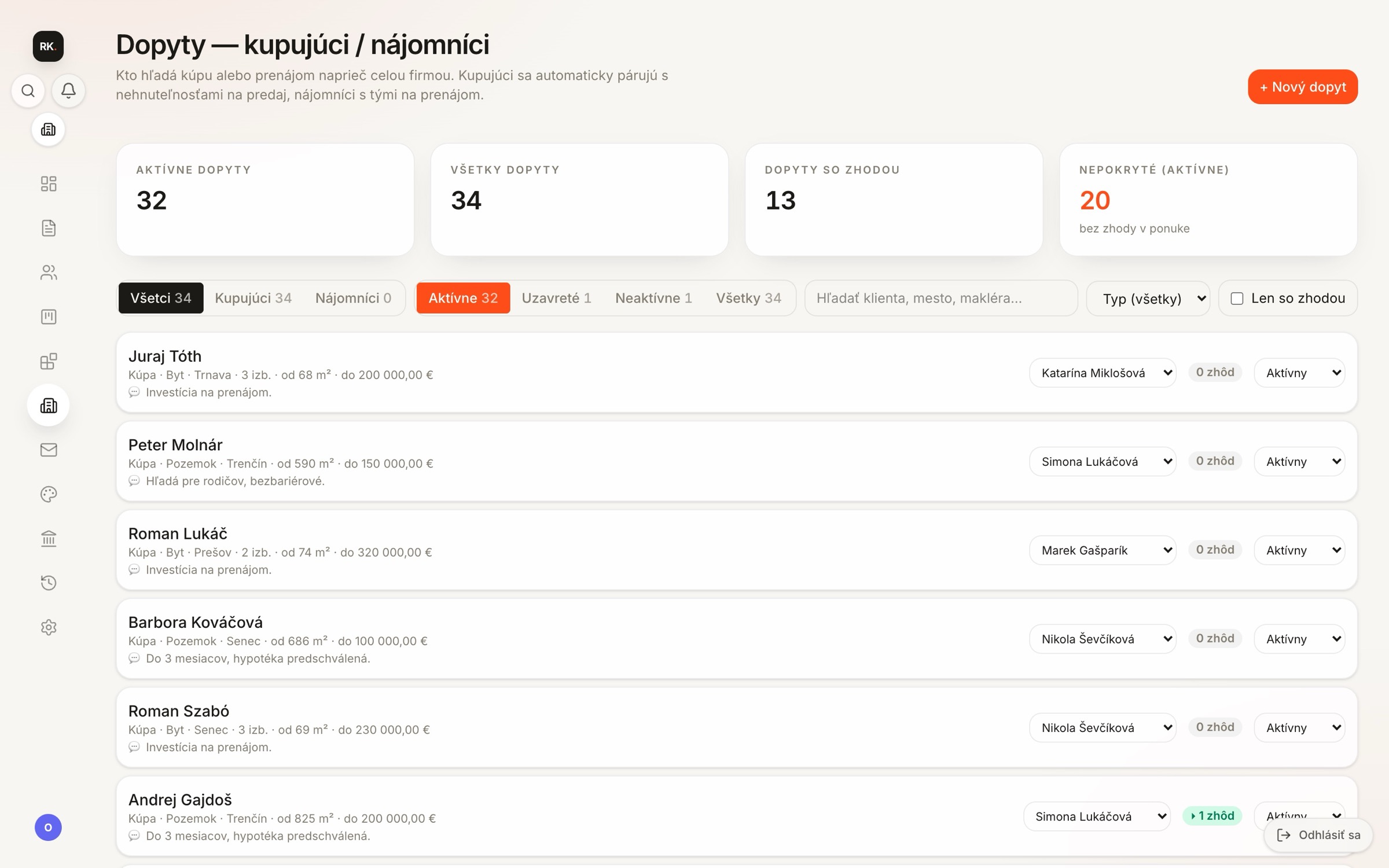The width and height of the screenshot is (1389, 868).
Task: Open agent dropdown for Andrej Gajdoš
Action: tap(1097, 816)
